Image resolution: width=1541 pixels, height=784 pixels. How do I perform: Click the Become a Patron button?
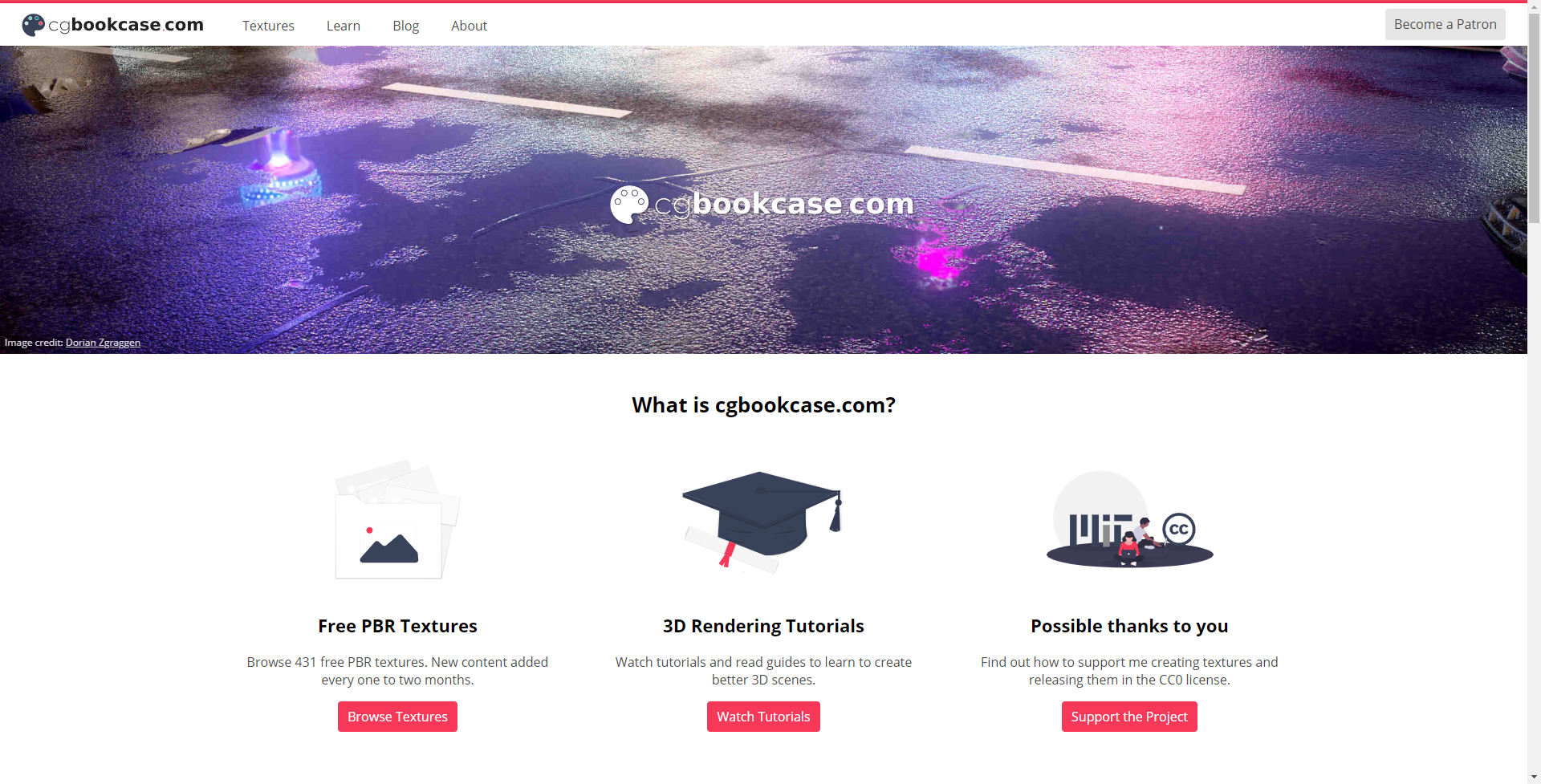1445,24
